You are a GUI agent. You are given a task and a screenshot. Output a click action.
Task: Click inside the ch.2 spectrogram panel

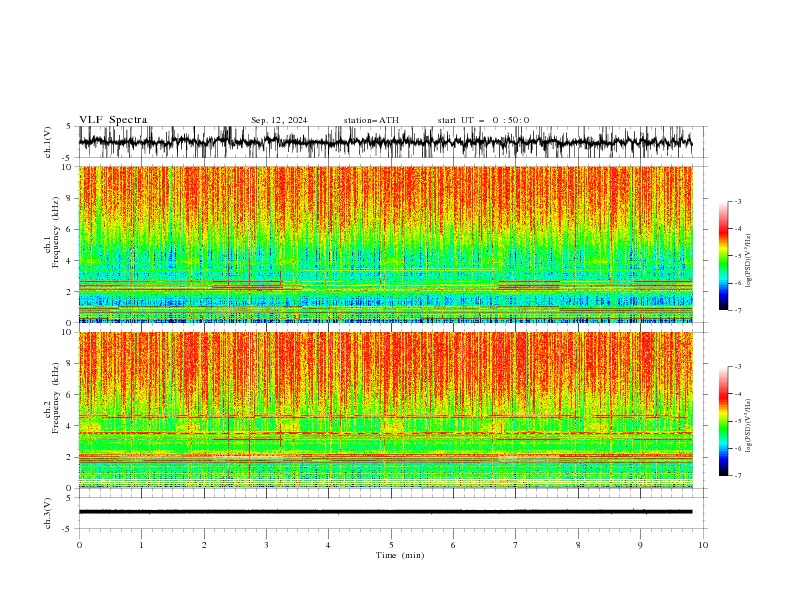[x=385, y=410]
